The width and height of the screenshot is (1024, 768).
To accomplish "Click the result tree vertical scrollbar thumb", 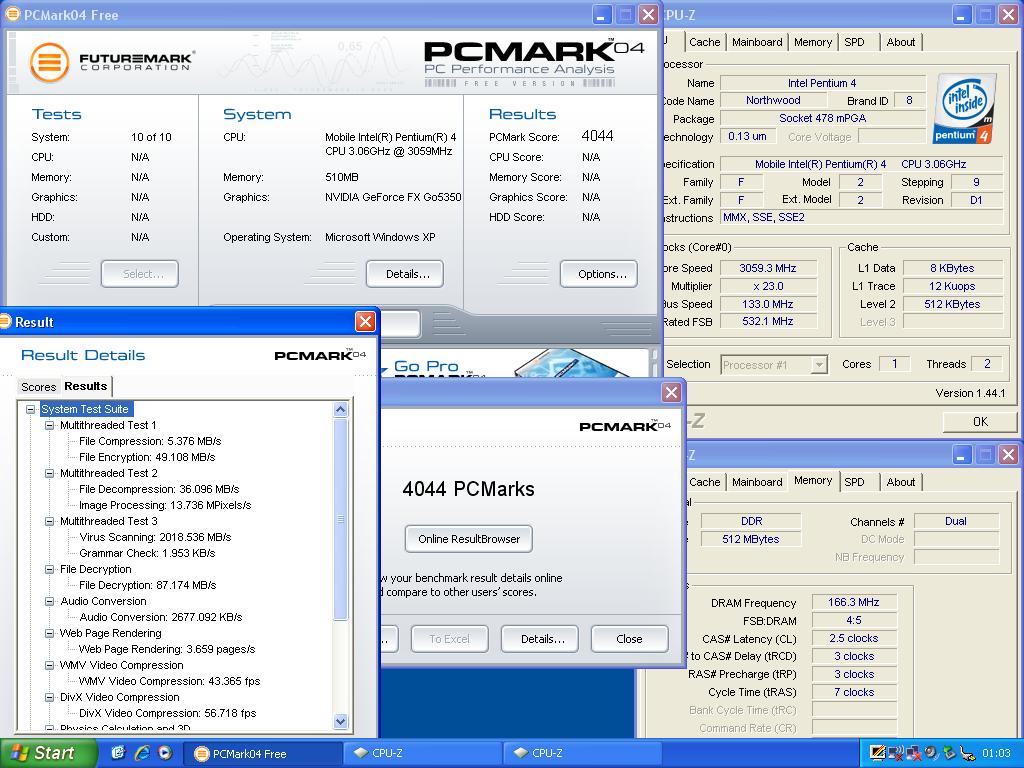I will pyautogui.click(x=340, y=519).
